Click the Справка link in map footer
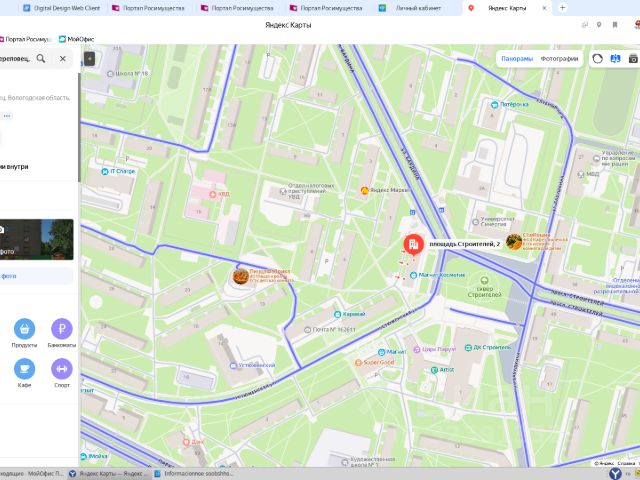Viewport: 640px width, 480px height. pos(626,463)
